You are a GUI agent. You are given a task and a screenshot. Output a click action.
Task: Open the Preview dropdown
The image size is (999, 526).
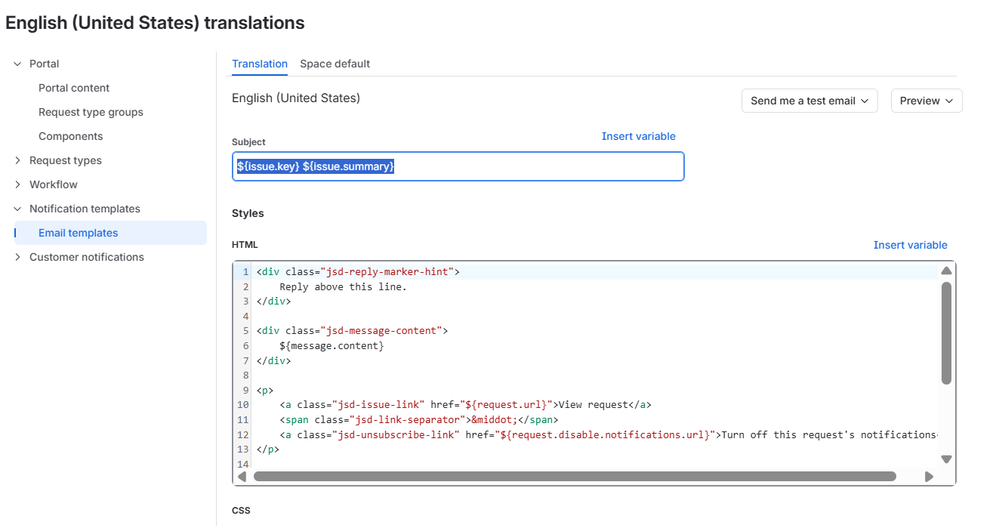tap(926, 101)
